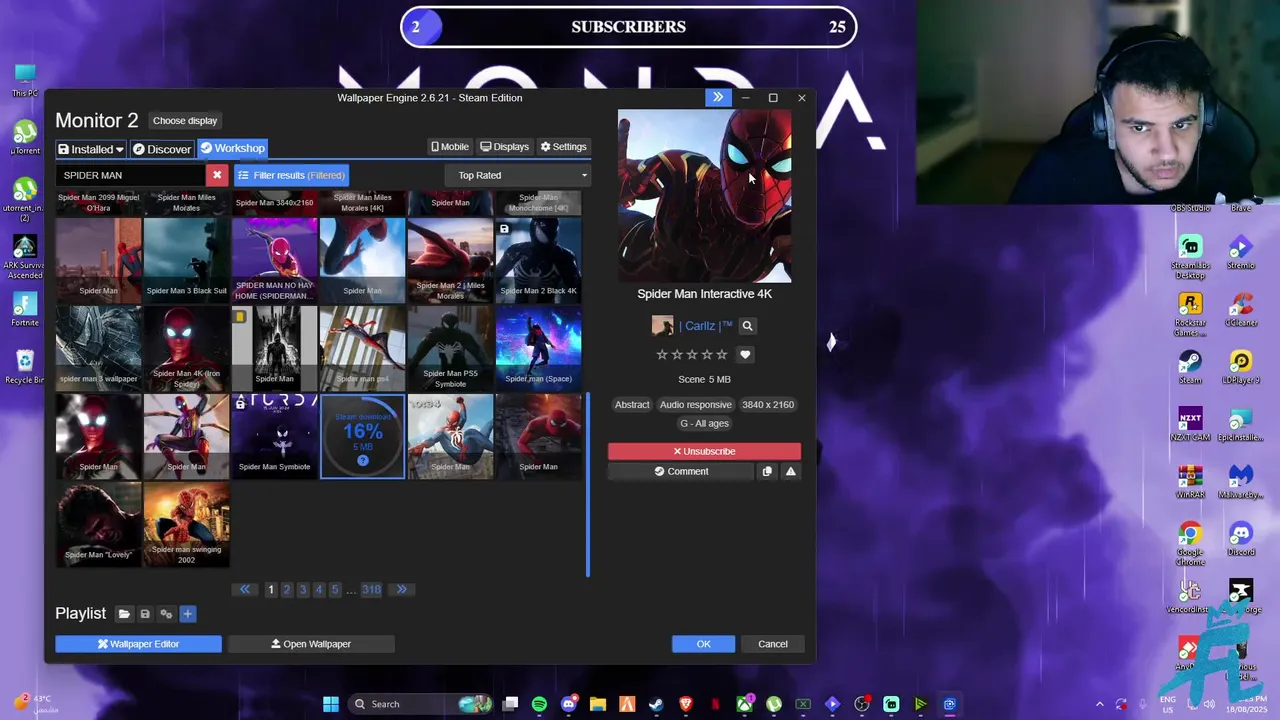Open the playlist folder icon

[124, 614]
